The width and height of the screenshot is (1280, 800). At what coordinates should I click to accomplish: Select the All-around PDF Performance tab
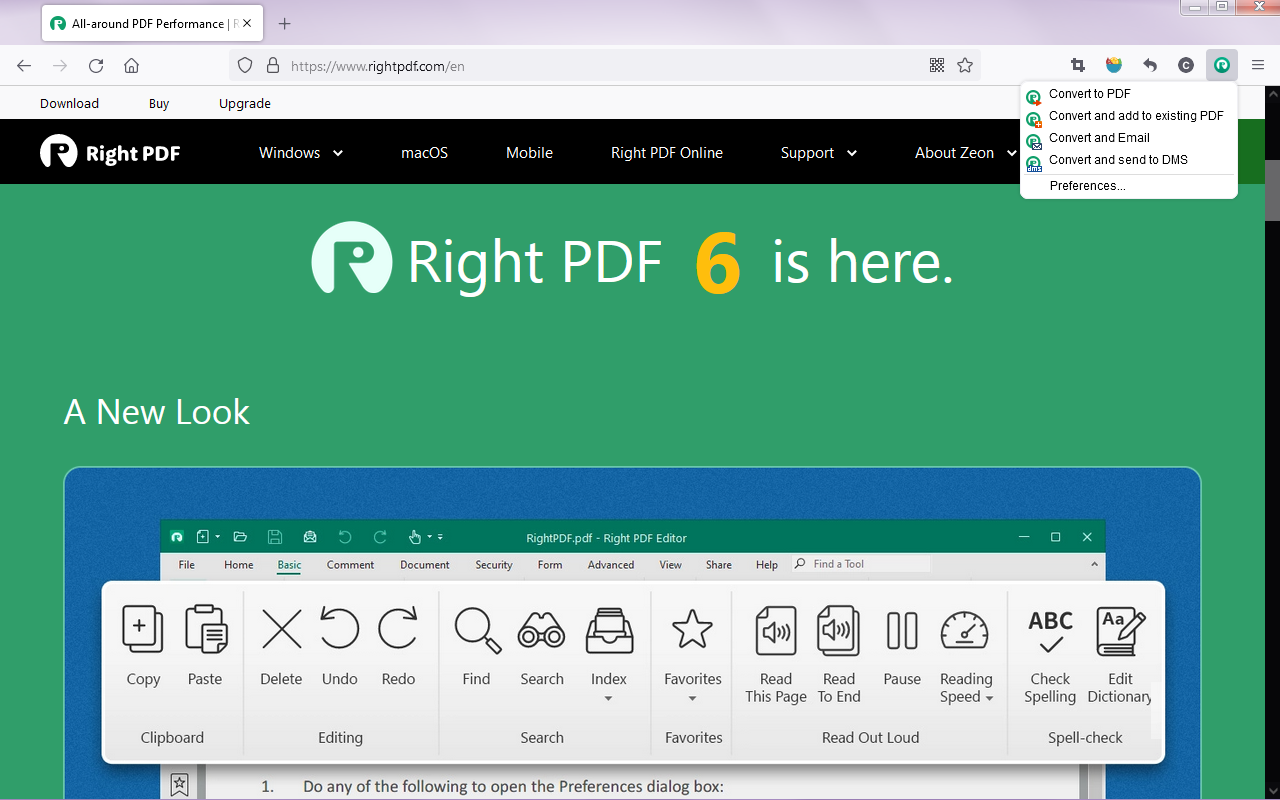click(153, 23)
